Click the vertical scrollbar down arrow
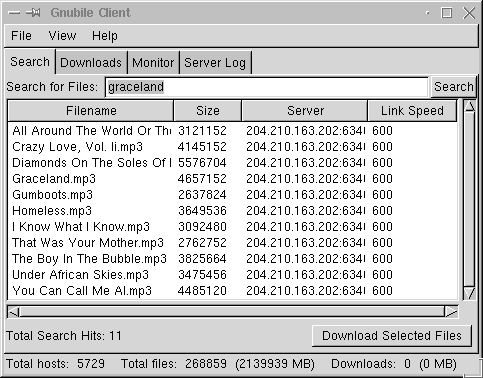This screenshot has width=483, height=378. 470,293
